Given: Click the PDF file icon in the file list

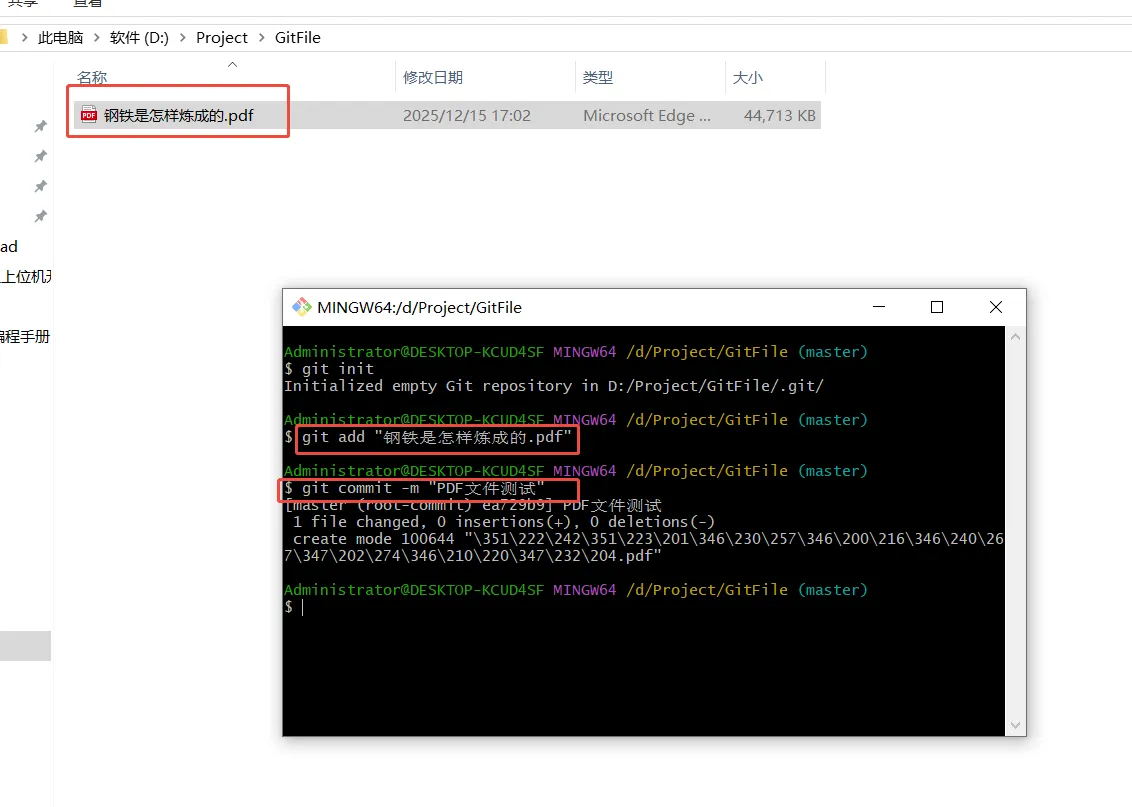Looking at the screenshot, I should coord(89,115).
